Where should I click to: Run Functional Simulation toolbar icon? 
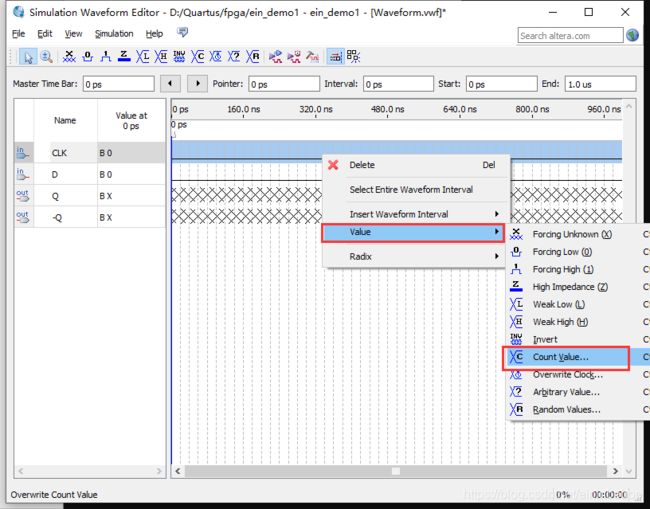pyautogui.click(x=276, y=57)
